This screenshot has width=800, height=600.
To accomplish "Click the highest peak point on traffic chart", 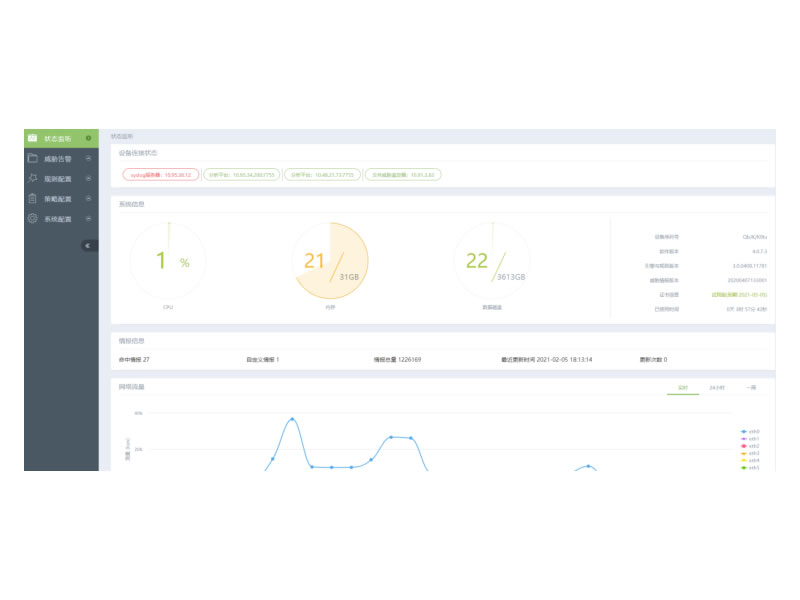I will (291, 419).
